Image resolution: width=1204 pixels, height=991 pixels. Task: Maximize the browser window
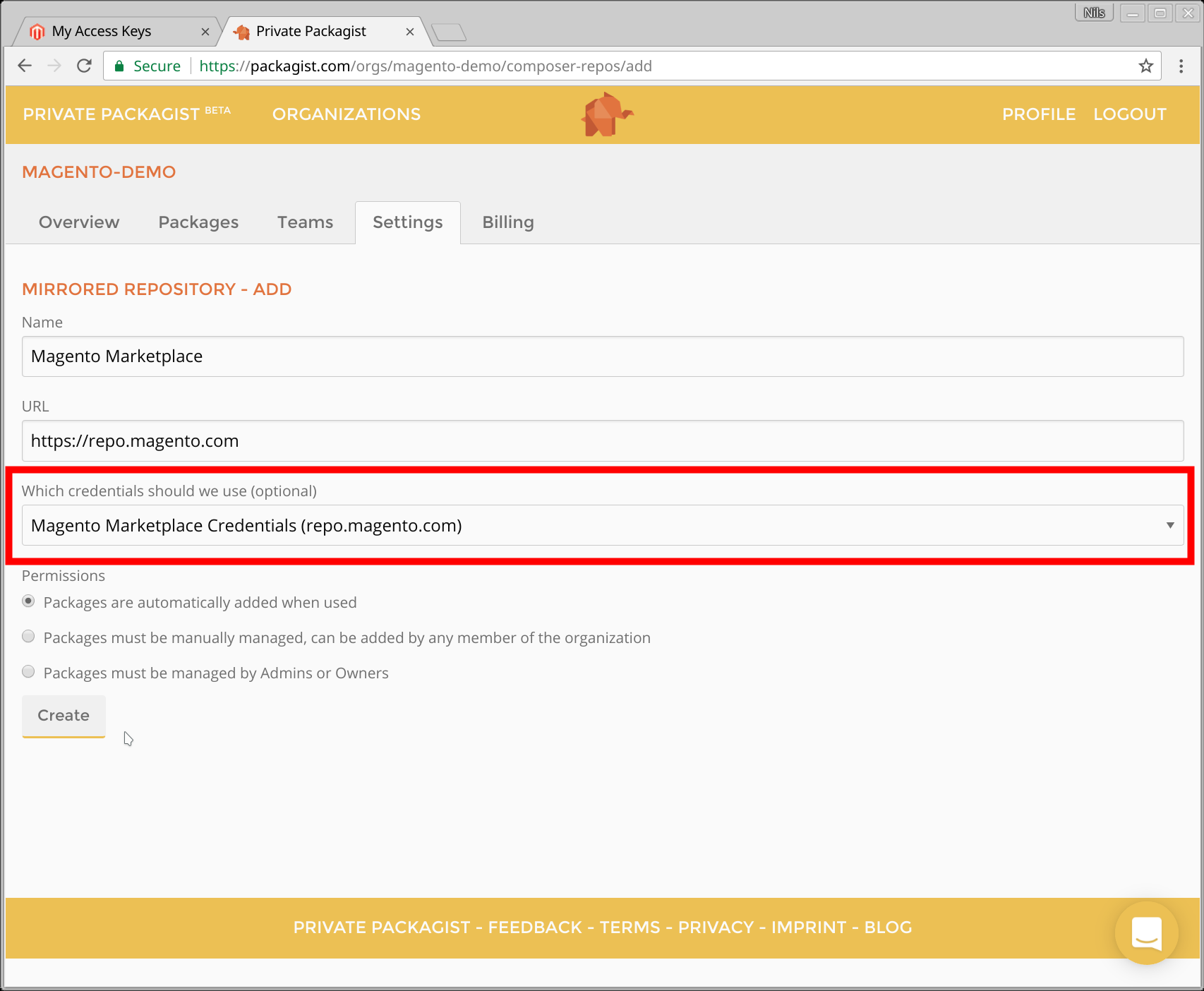1160,13
